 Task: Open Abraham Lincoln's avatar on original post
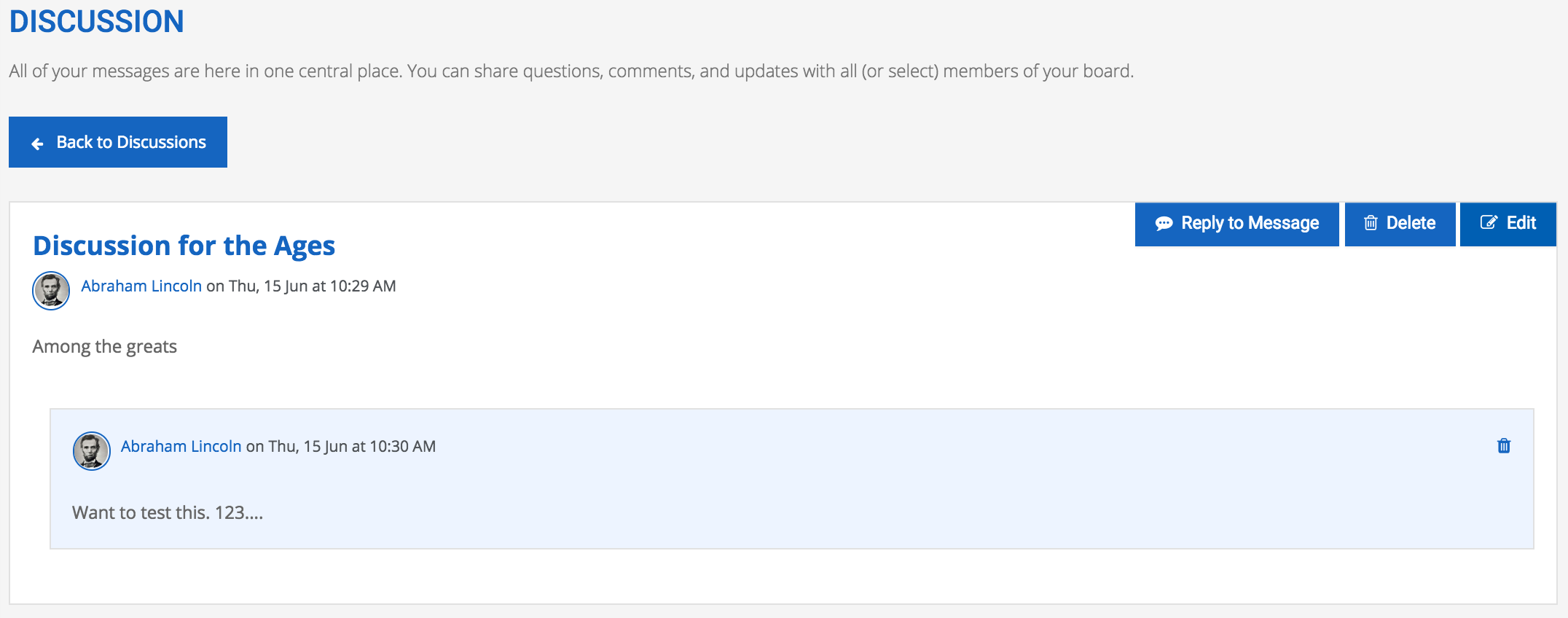(x=51, y=291)
